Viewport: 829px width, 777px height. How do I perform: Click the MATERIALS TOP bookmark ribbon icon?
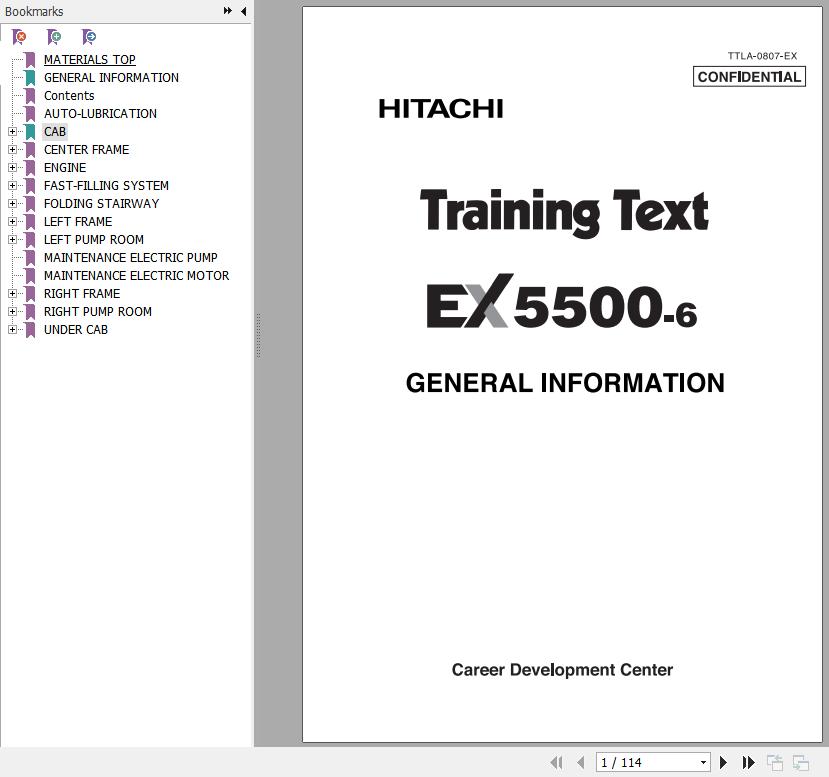coord(30,60)
